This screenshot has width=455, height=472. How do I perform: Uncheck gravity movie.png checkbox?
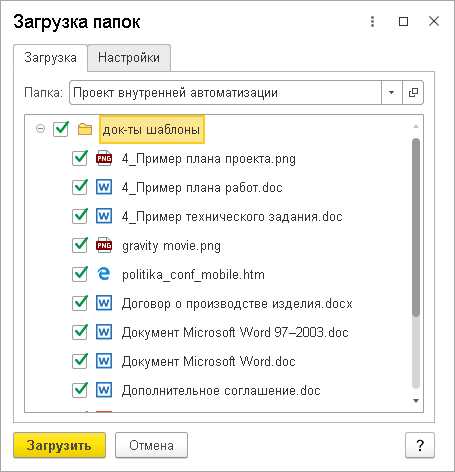(x=80, y=246)
